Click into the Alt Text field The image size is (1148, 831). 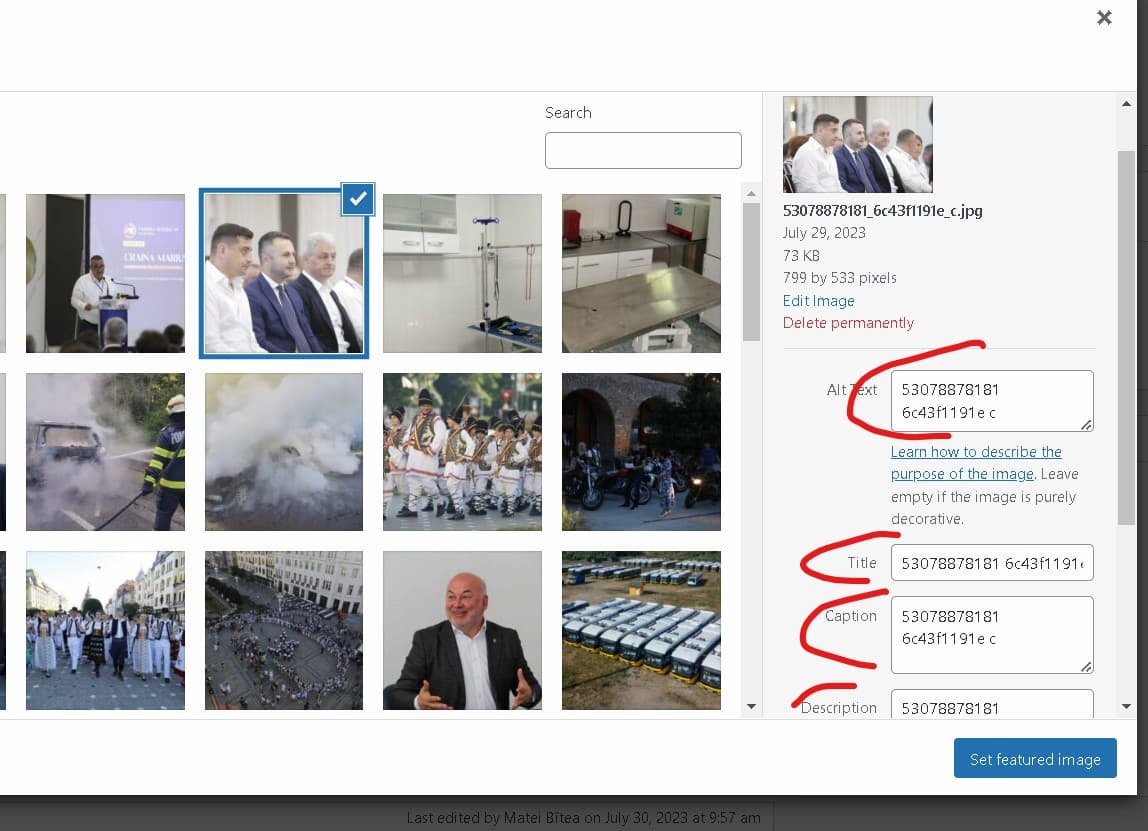[991, 402]
